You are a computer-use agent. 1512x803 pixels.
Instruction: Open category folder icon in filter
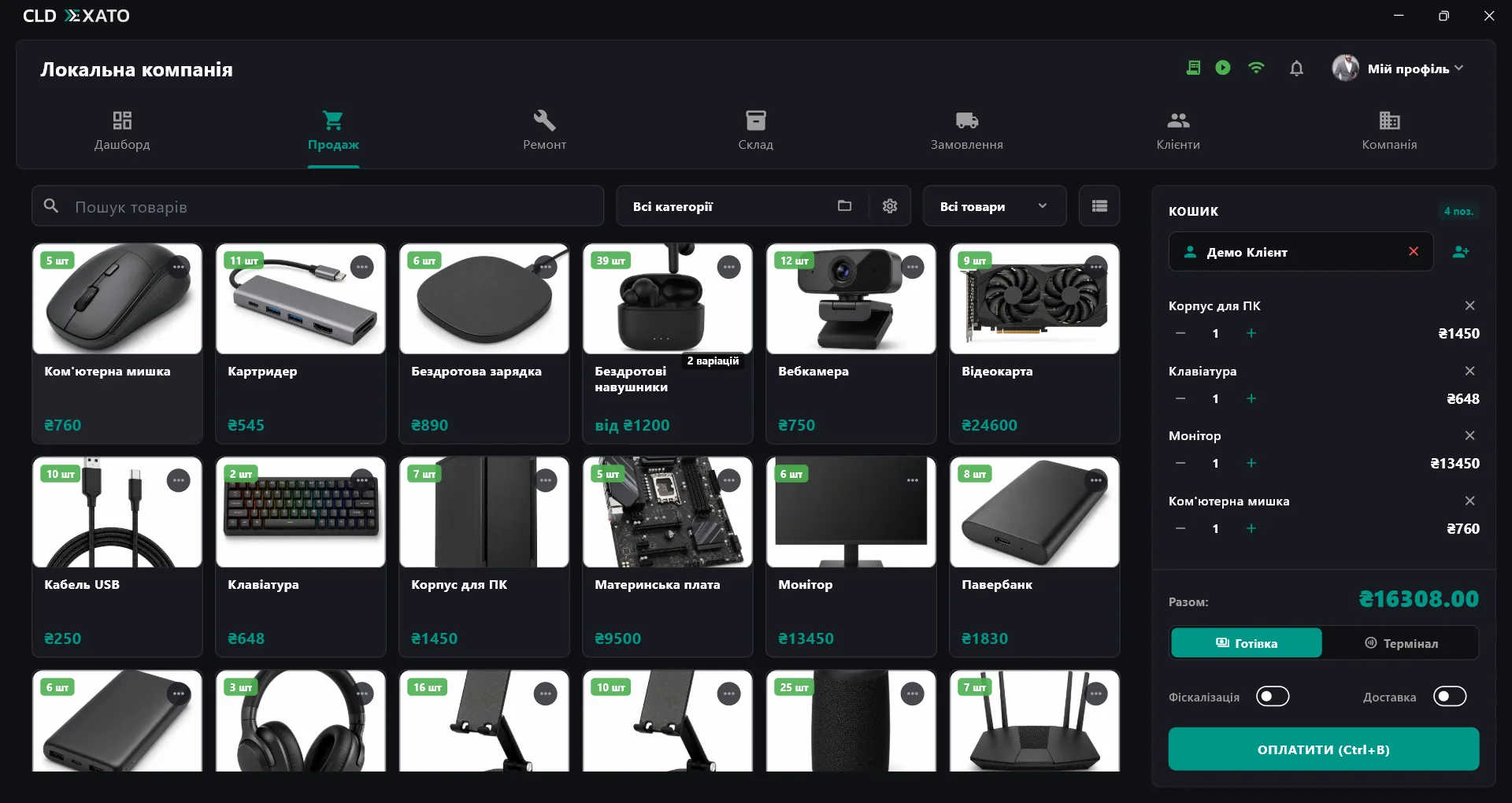(844, 205)
